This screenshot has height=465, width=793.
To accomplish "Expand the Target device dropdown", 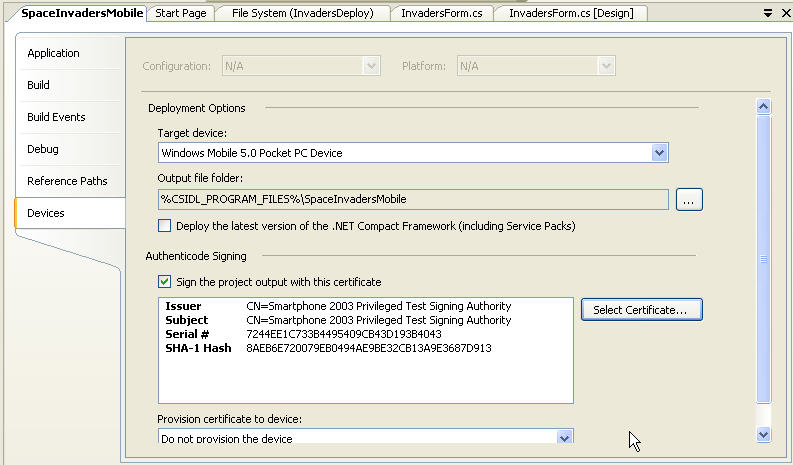I will click(659, 153).
